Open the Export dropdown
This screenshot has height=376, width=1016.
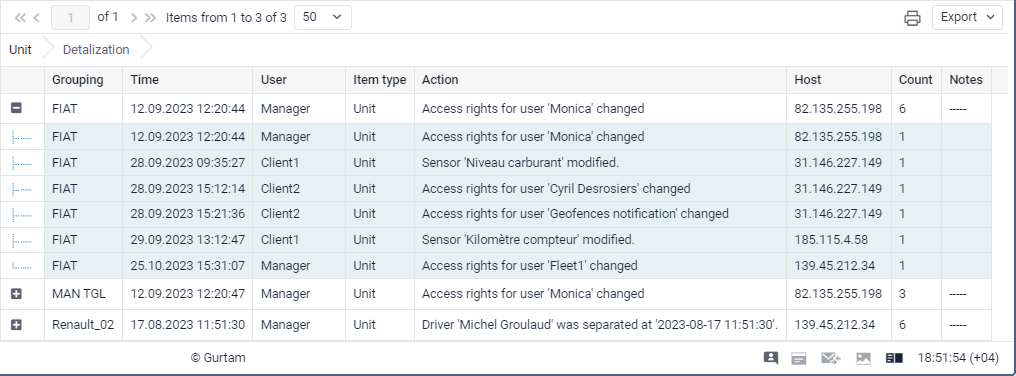click(967, 18)
